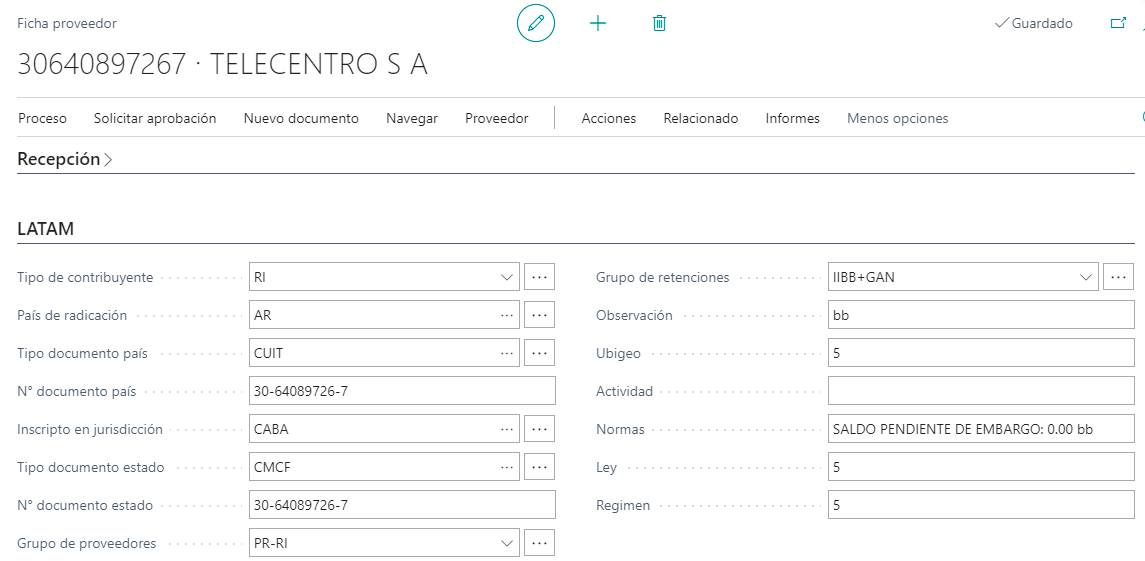Open Nuevo documento menu
This screenshot has width=1145, height=561.
(x=301, y=118)
